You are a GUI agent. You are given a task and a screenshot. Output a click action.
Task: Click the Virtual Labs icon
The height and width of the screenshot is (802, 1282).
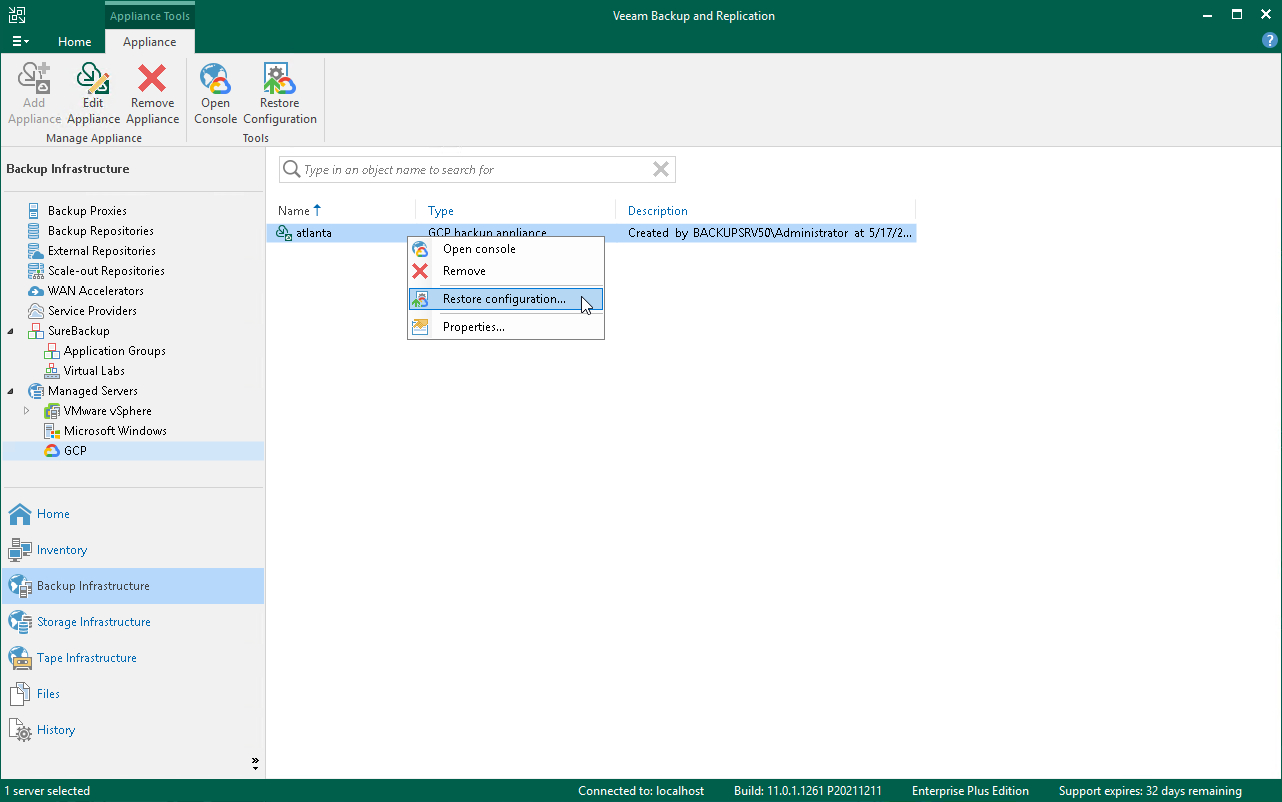coord(52,371)
